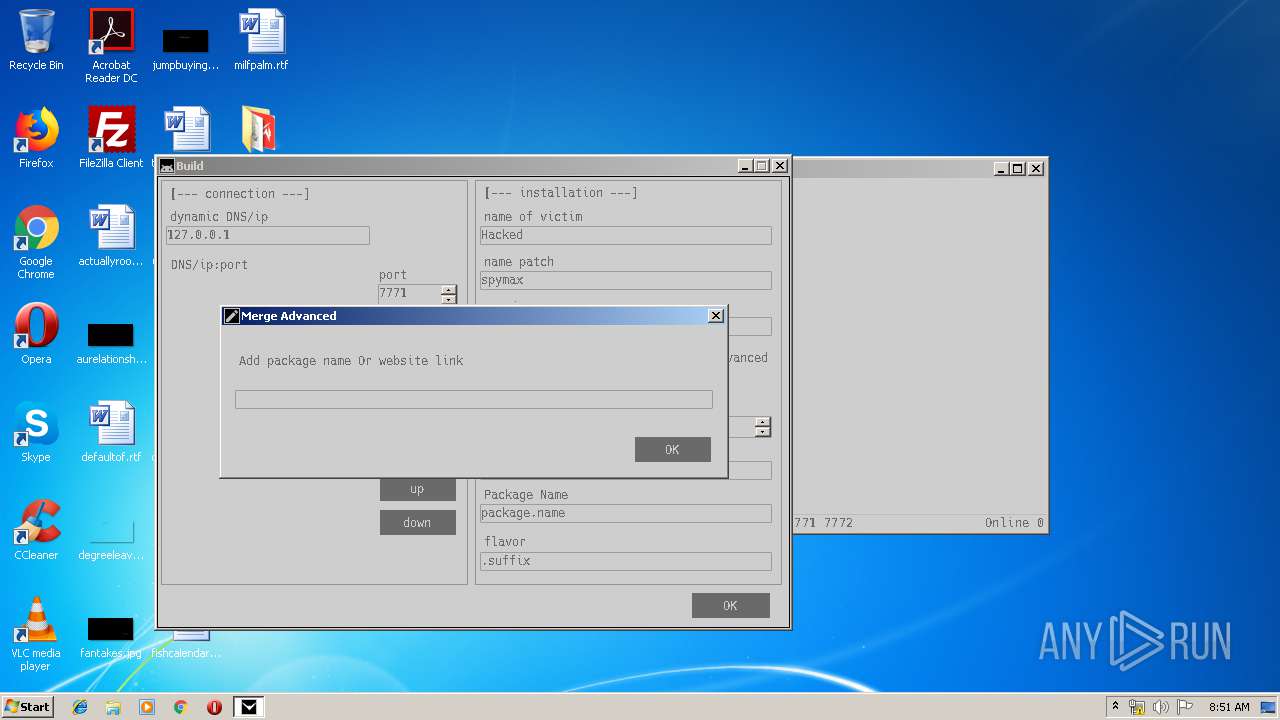1280x720 pixels.
Task: Click OK in Merge Advanced dialog
Action: tap(672, 450)
